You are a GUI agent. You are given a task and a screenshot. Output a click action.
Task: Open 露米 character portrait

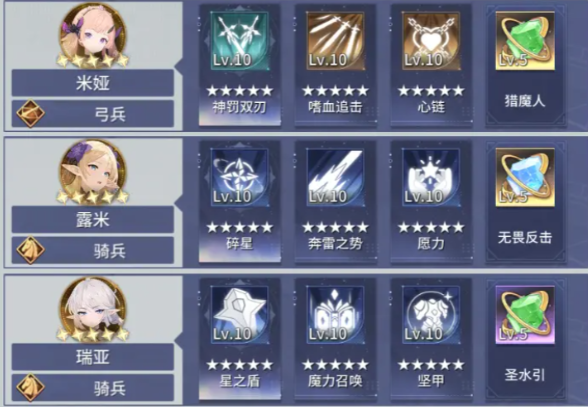coord(93,172)
